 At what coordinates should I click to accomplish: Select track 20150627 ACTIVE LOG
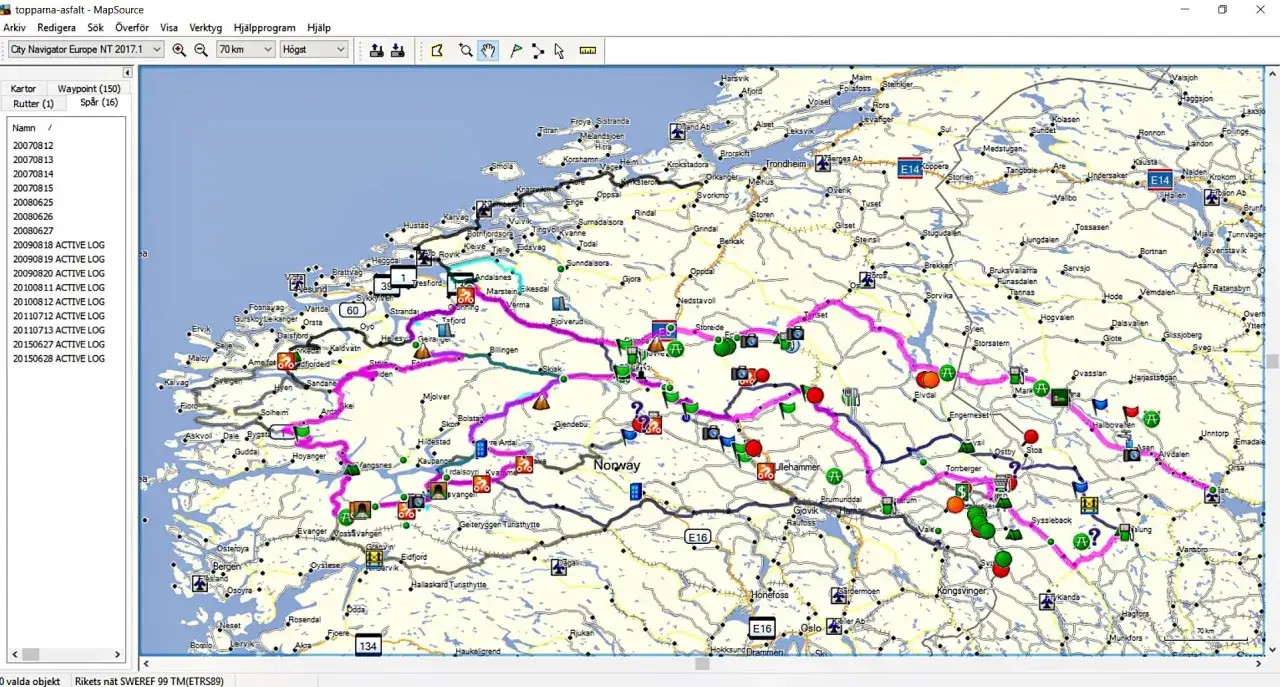tap(59, 344)
